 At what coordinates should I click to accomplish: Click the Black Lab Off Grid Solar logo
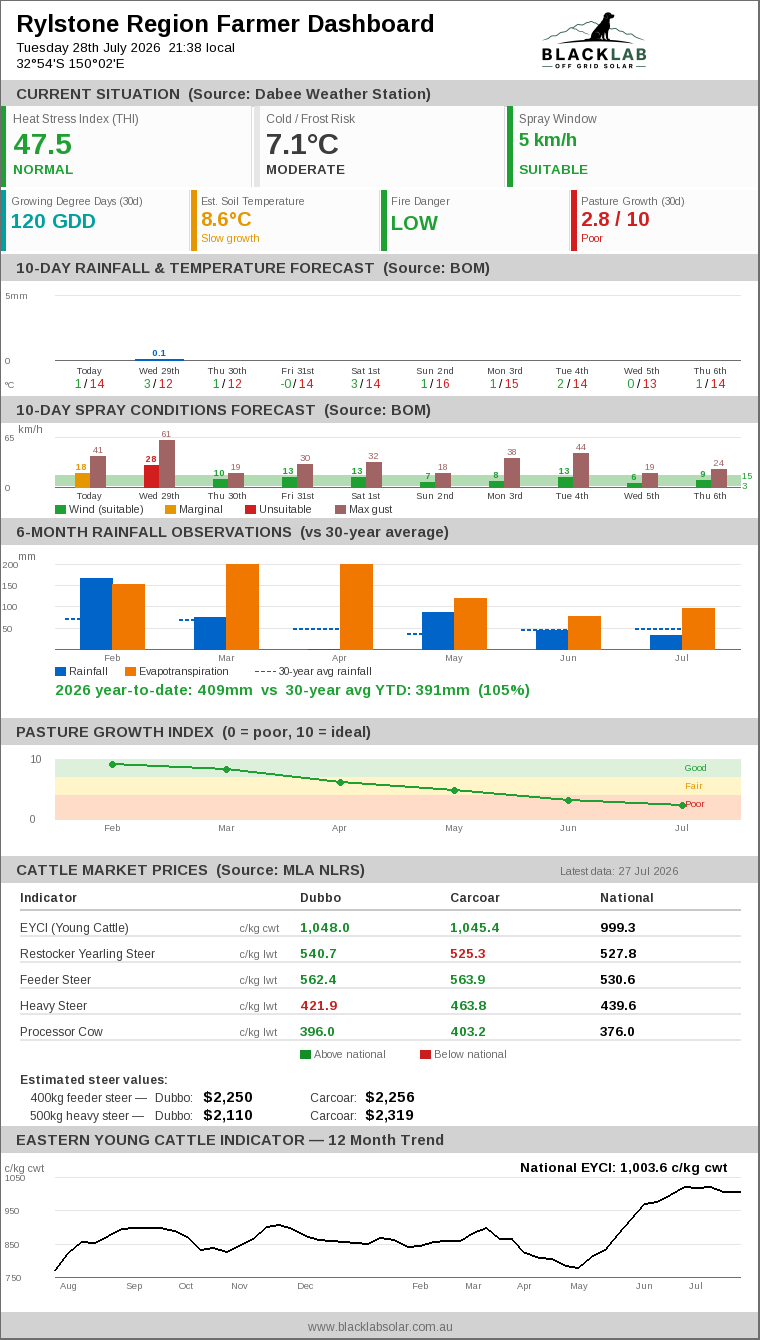[594, 40]
